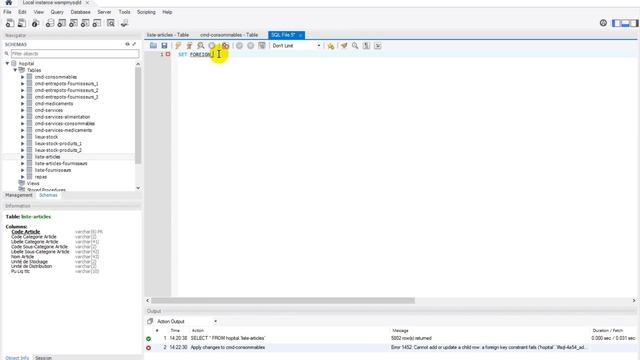640x360 pixels.
Task: Select the Object Info tab
Action: click(x=17, y=358)
